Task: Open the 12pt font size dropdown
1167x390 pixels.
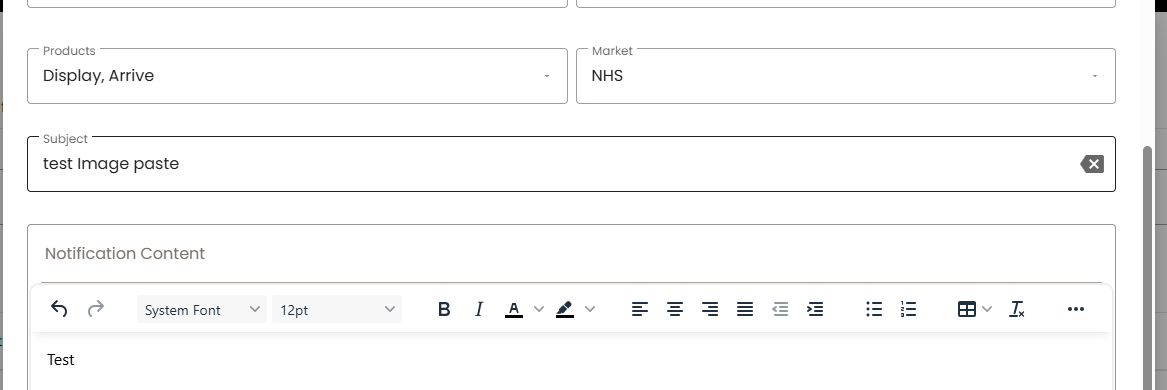Action: click(337, 310)
